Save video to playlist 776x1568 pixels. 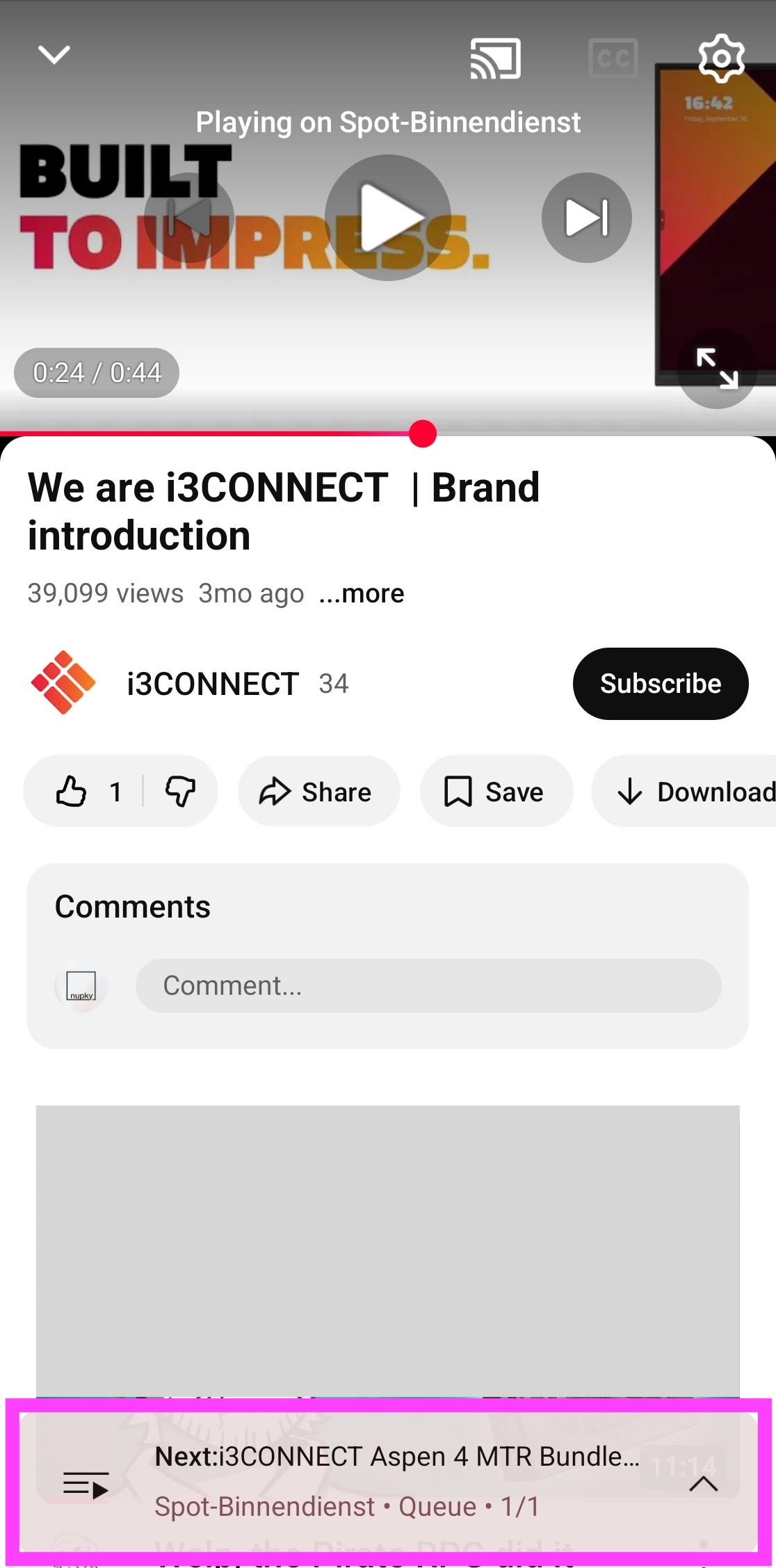click(x=496, y=792)
